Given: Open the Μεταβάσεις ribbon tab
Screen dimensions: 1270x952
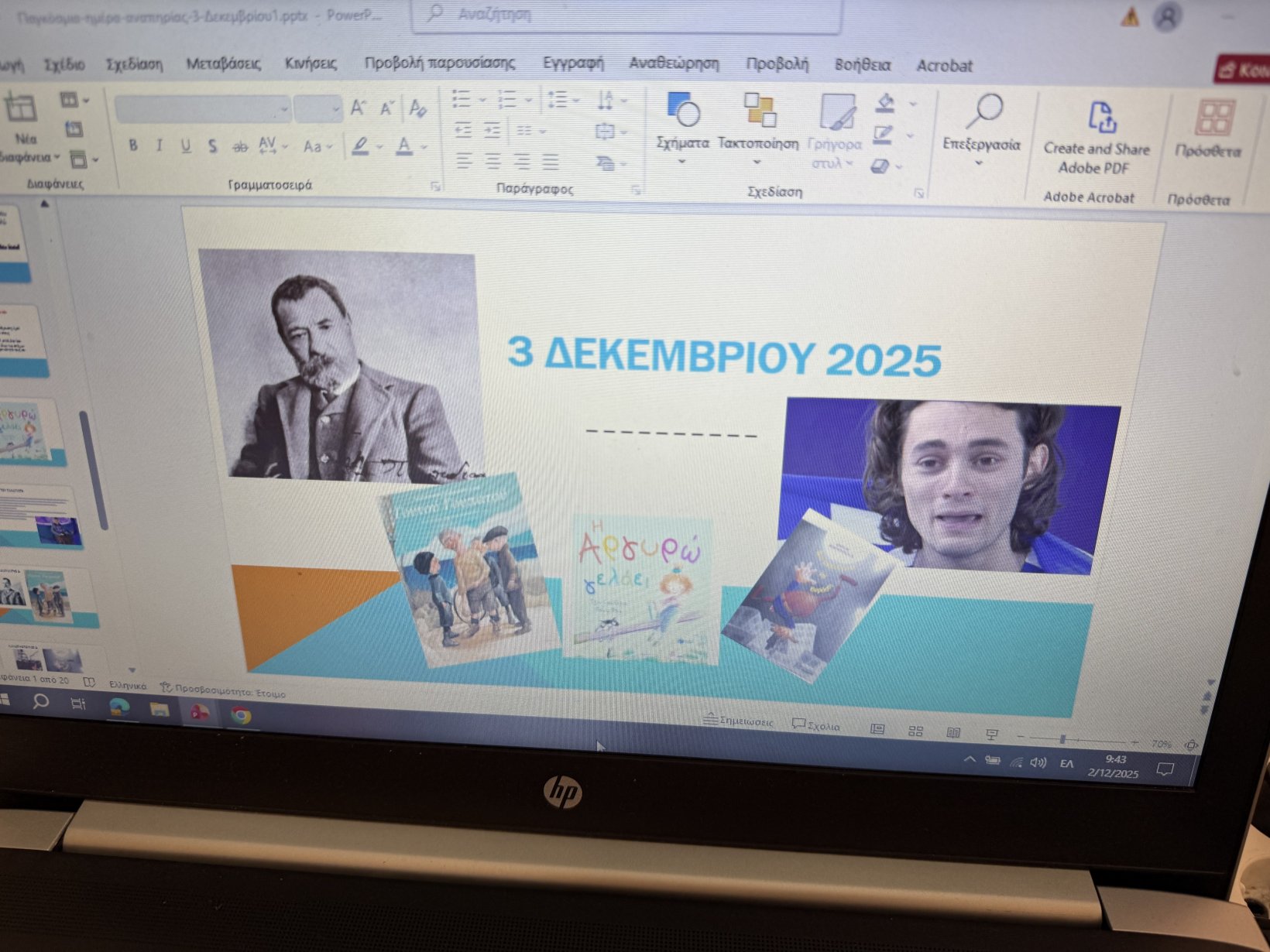Looking at the screenshot, I should pos(223,64).
